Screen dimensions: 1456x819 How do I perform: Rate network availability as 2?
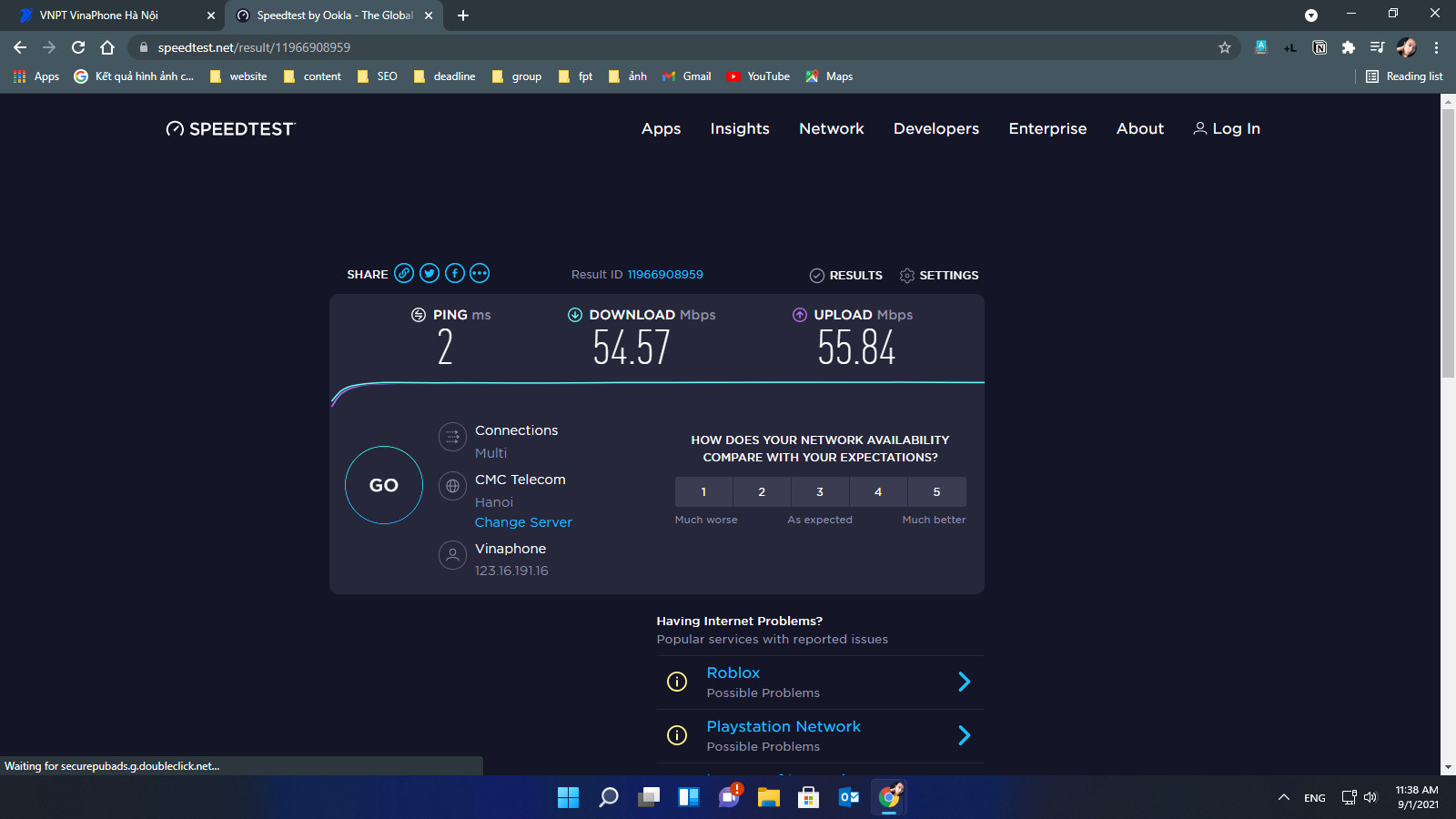[762, 491]
